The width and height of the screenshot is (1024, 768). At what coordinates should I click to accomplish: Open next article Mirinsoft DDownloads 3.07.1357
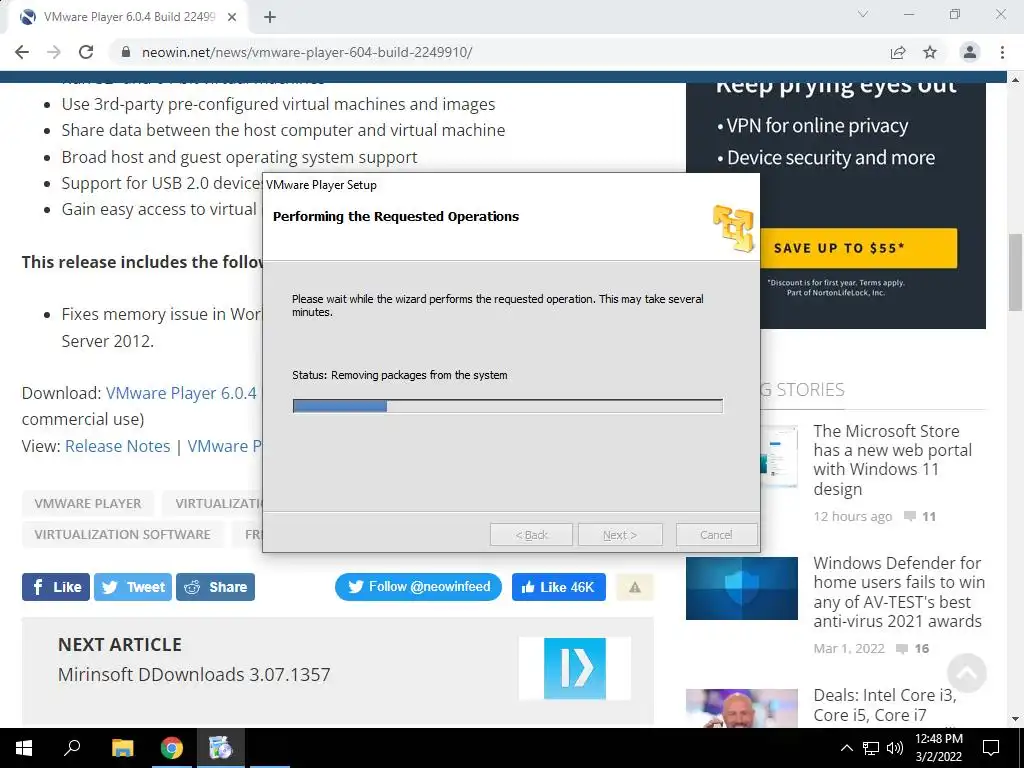pos(194,674)
